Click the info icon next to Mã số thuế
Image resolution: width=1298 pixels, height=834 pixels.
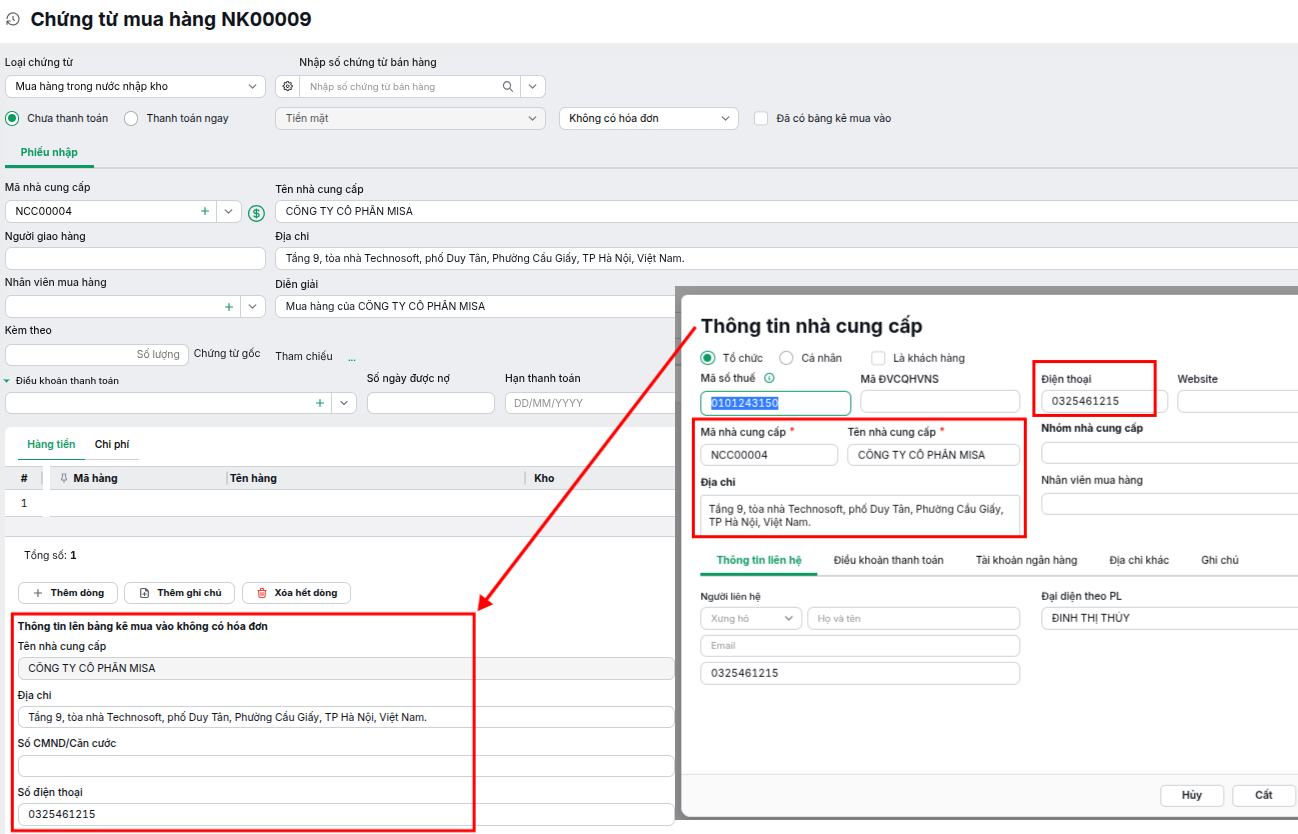click(x=769, y=378)
